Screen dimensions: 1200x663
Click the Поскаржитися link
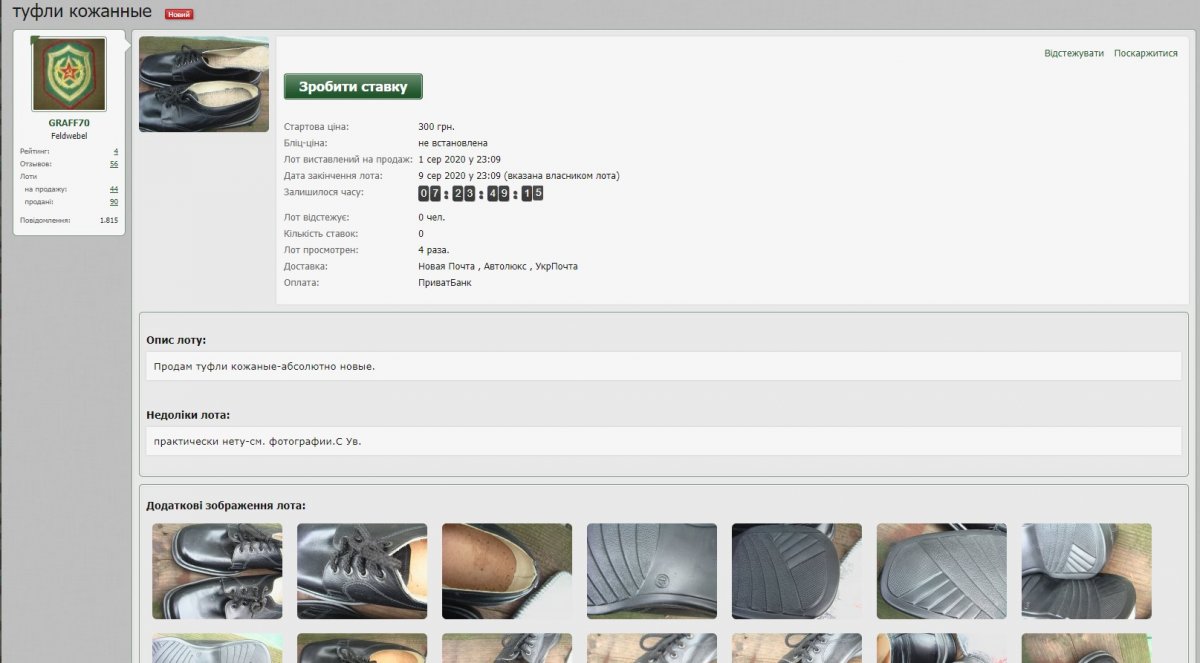point(1146,53)
